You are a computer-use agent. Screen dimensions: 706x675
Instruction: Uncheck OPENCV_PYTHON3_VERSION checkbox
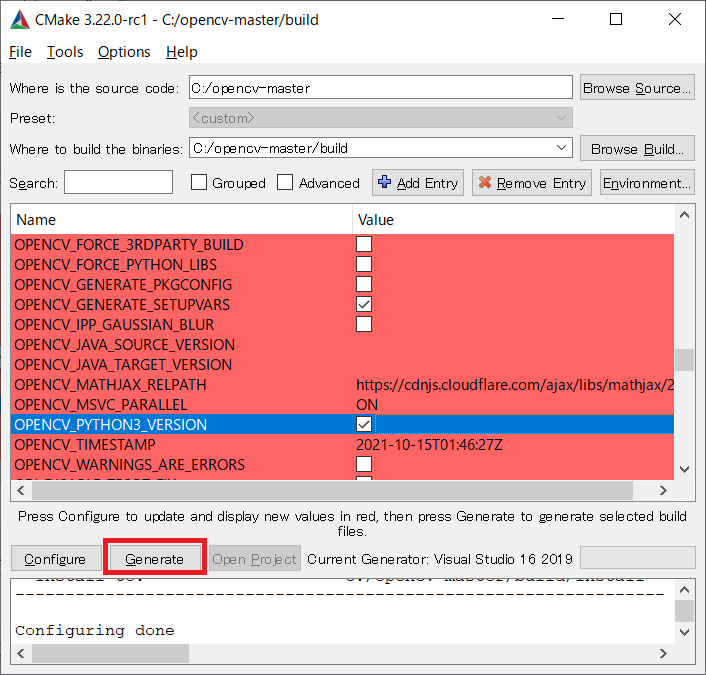point(364,424)
